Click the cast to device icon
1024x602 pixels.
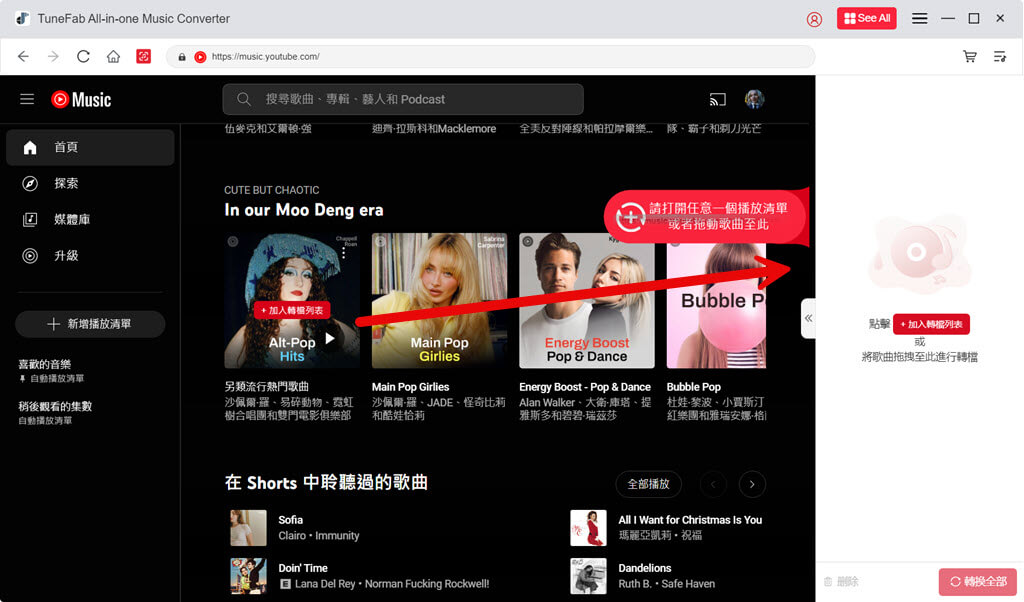coord(718,99)
